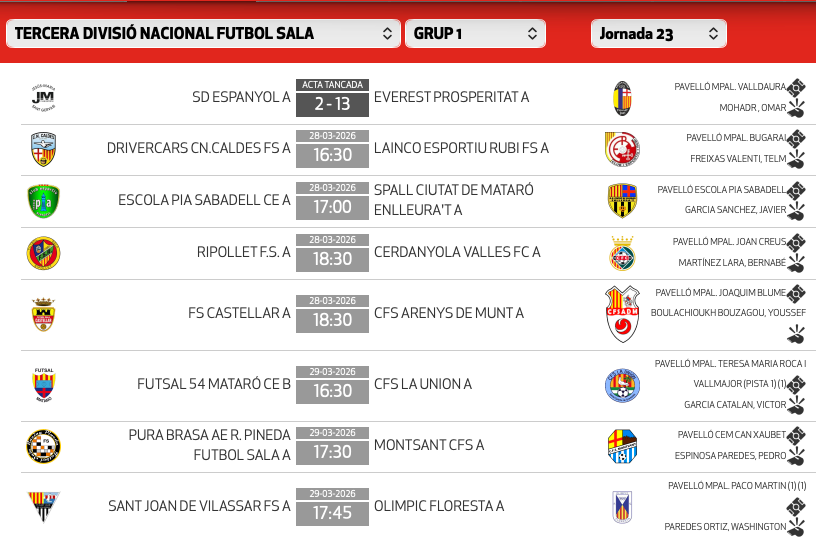Click the whistle icon next to Martínez Lara, Bernabé
Image resolution: width=816 pixels, height=543 pixels.
pyautogui.click(x=797, y=263)
